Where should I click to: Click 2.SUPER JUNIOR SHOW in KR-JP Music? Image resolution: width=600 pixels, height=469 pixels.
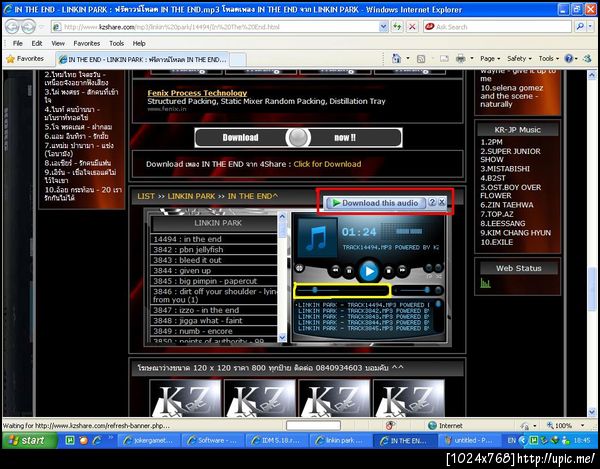pos(510,155)
